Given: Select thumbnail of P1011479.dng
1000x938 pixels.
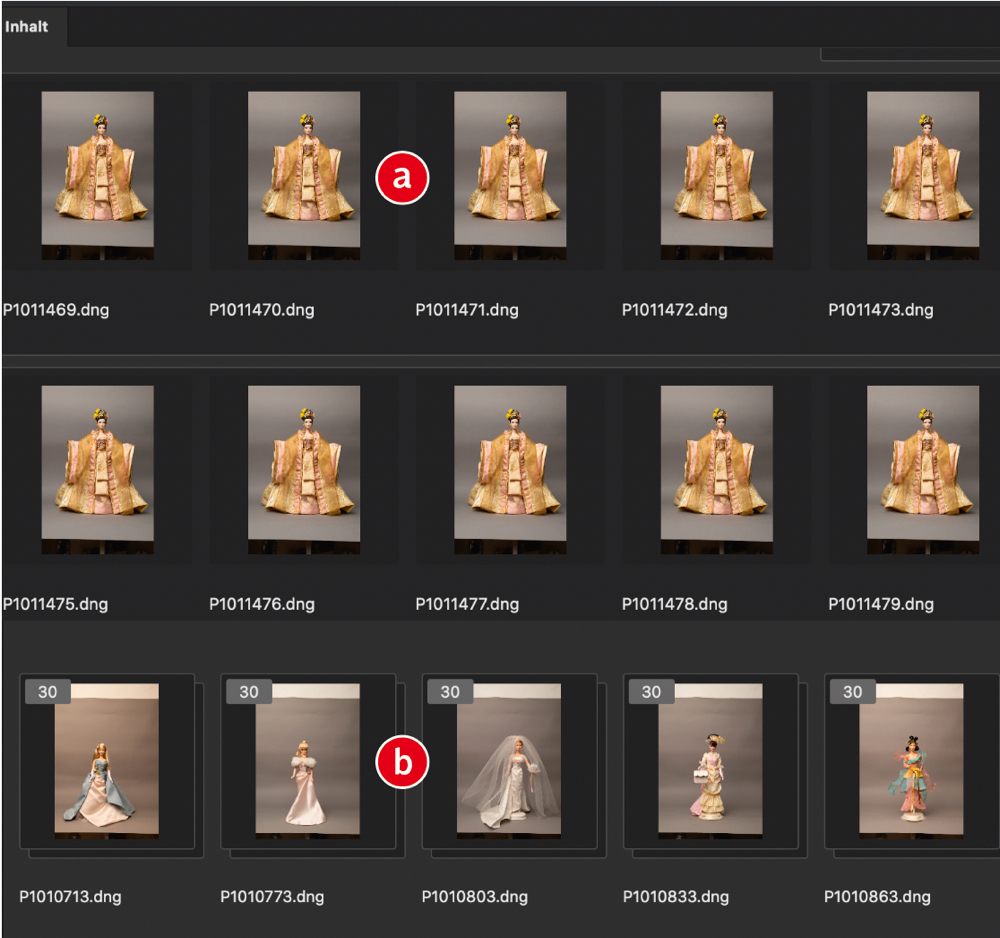Looking at the screenshot, I should (923, 469).
